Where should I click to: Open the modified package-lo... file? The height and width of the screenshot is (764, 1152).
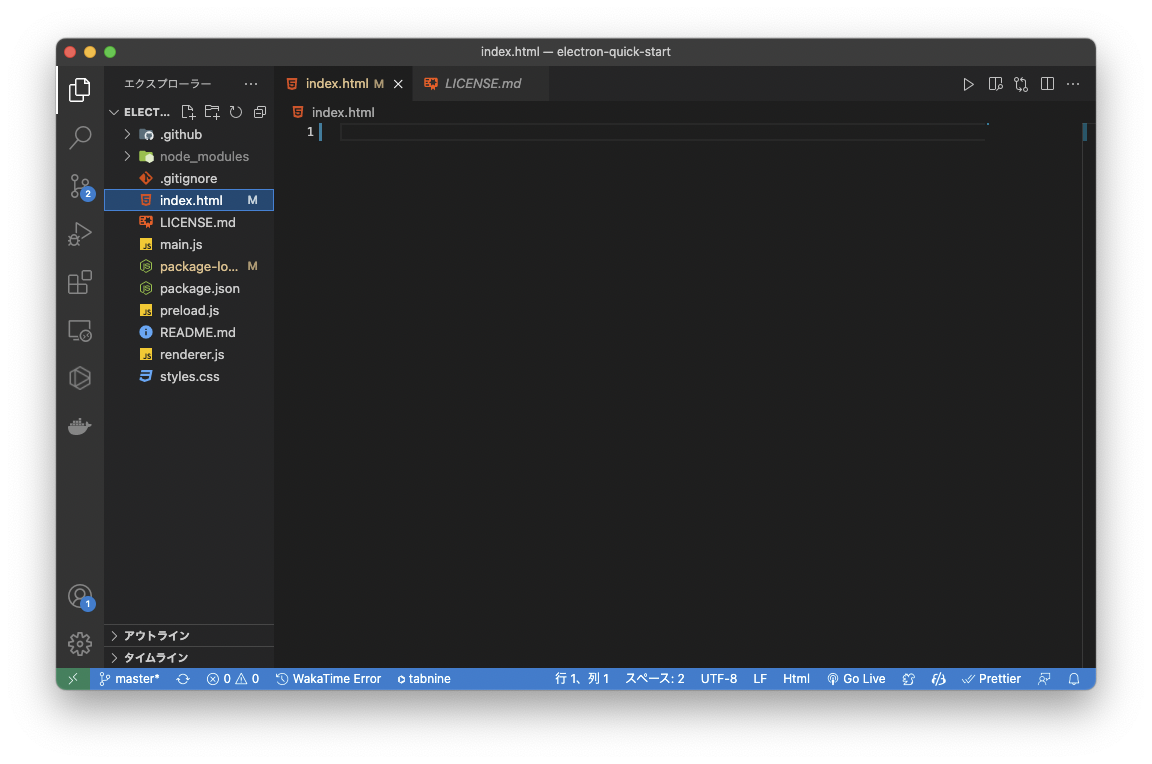tap(190, 267)
